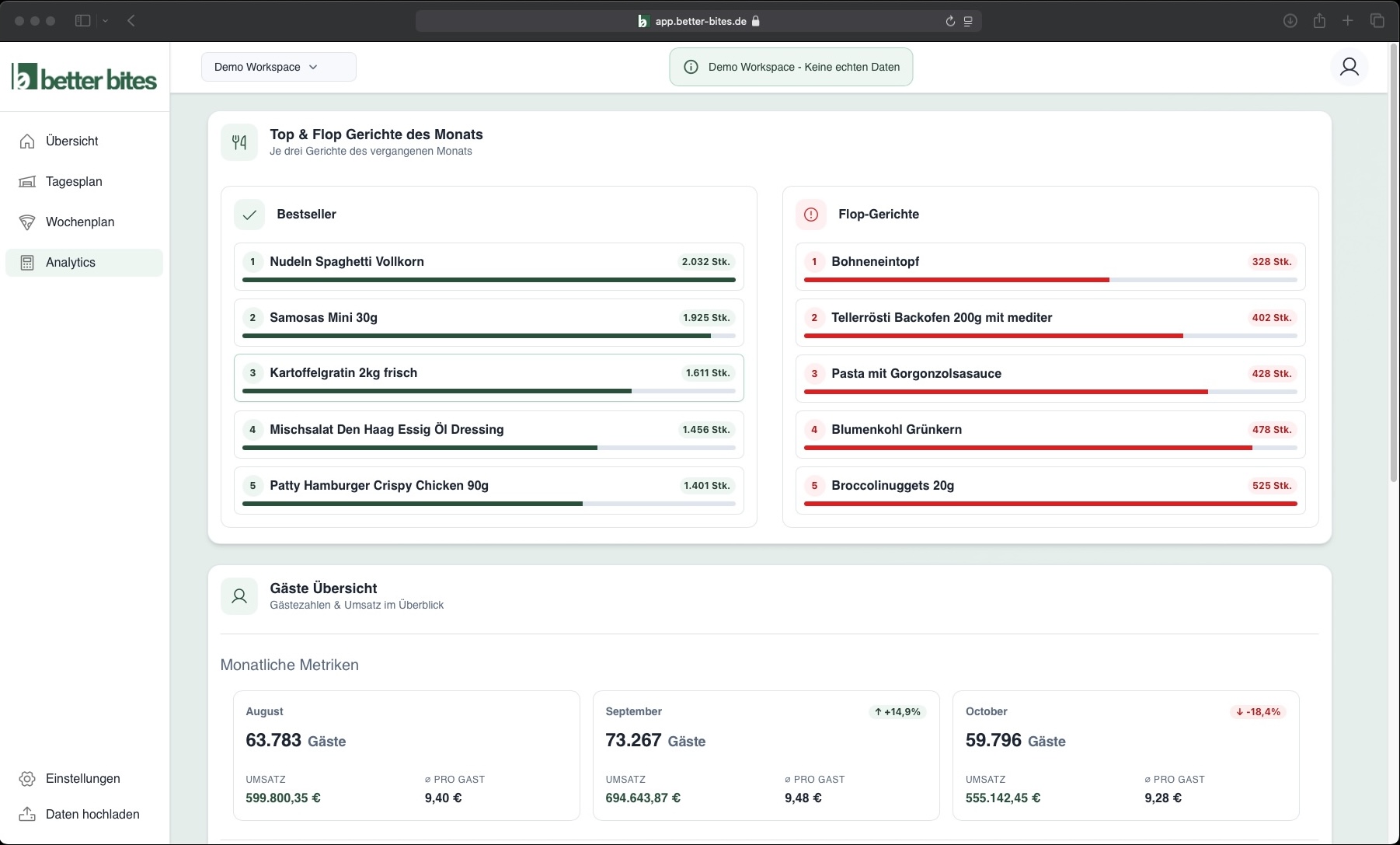Click the Bohneneintopf red progress bar
Image resolution: width=1400 pixels, height=845 pixels.
pyautogui.click(x=956, y=280)
